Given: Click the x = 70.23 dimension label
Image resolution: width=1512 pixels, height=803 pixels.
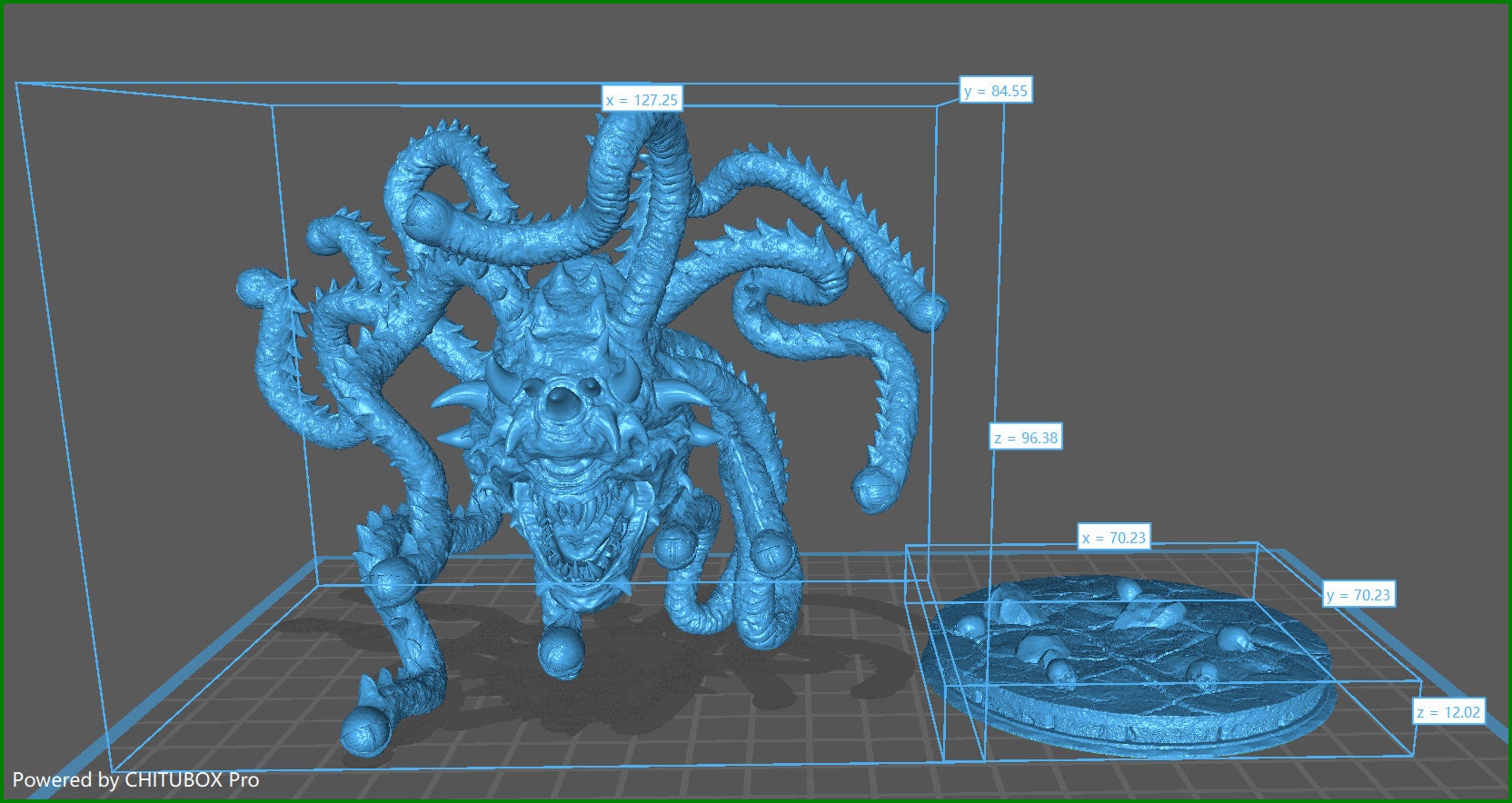Looking at the screenshot, I should click(x=1114, y=538).
